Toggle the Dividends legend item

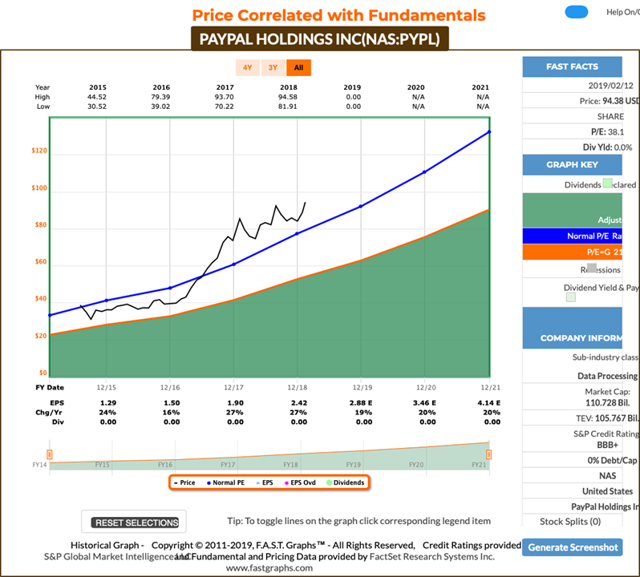[345, 482]
